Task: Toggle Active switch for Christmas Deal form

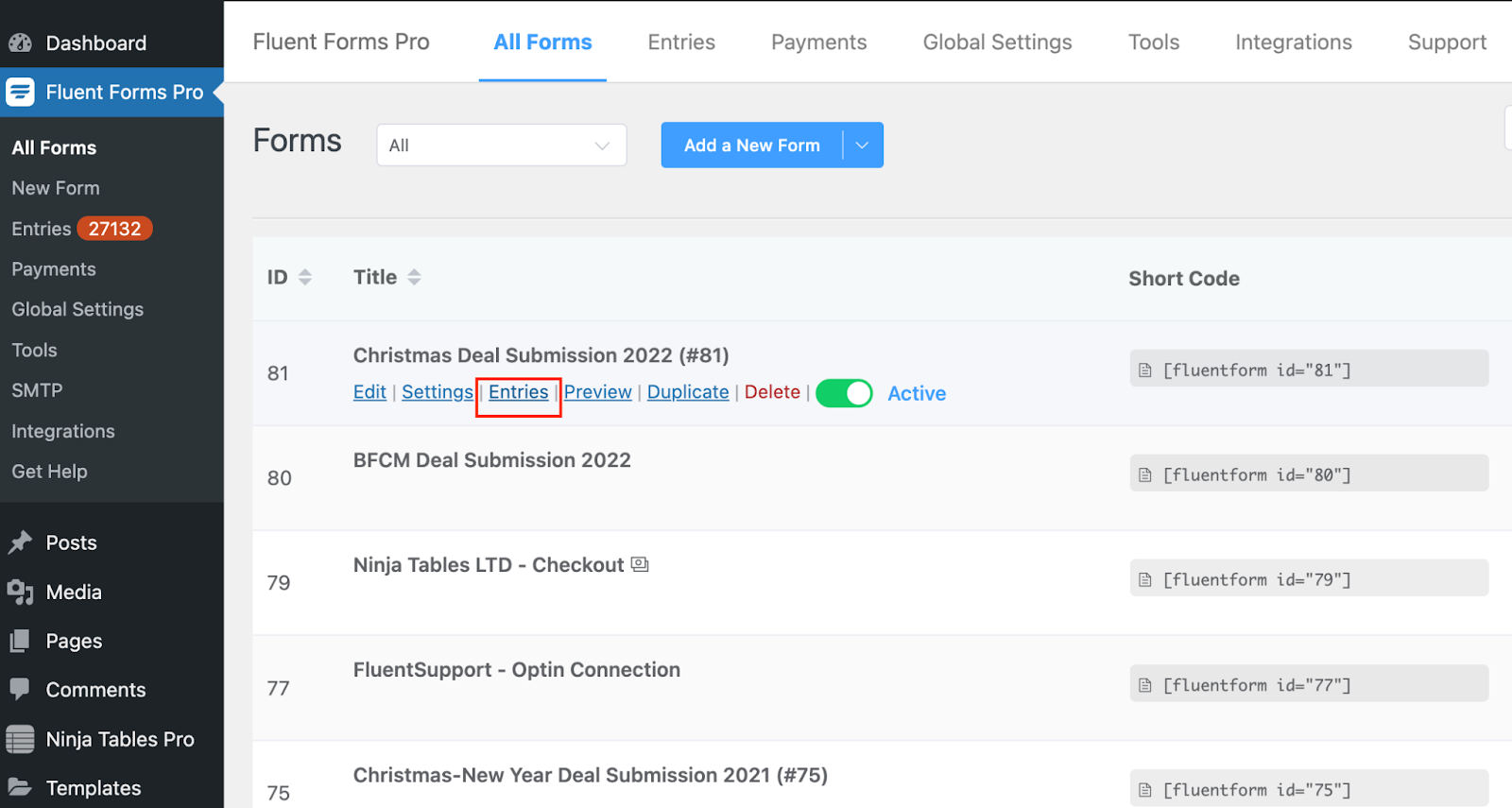Action: point(844,393)
